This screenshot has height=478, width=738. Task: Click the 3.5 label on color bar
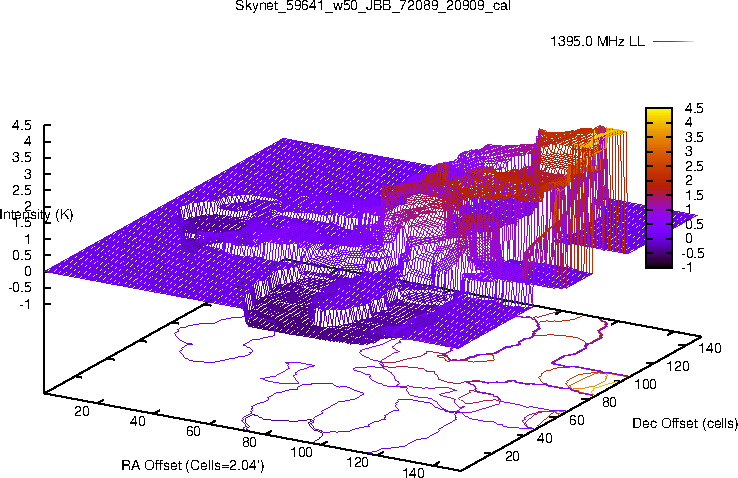694,137
